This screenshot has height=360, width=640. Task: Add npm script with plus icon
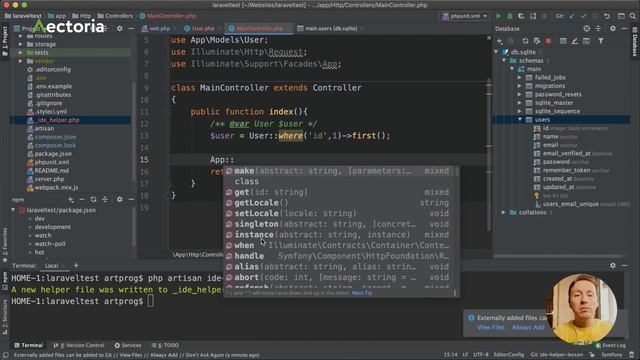tap(71, 200)
